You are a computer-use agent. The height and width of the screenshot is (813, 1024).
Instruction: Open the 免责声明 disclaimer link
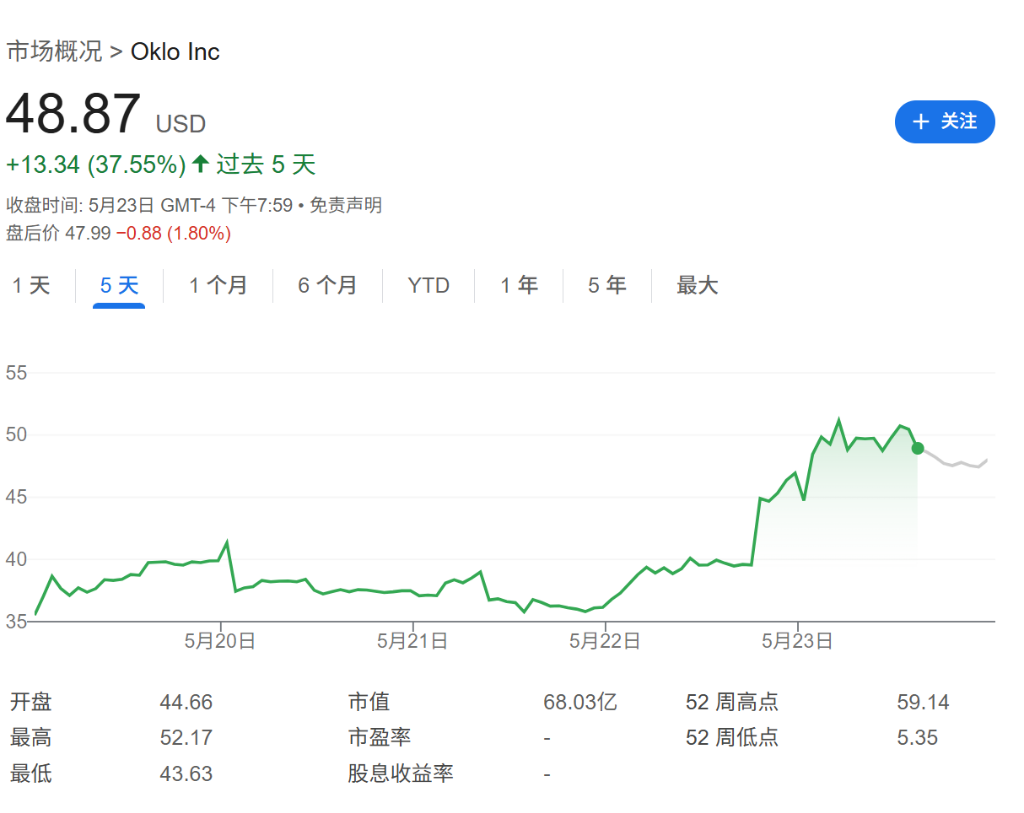(x=345, y=206)
